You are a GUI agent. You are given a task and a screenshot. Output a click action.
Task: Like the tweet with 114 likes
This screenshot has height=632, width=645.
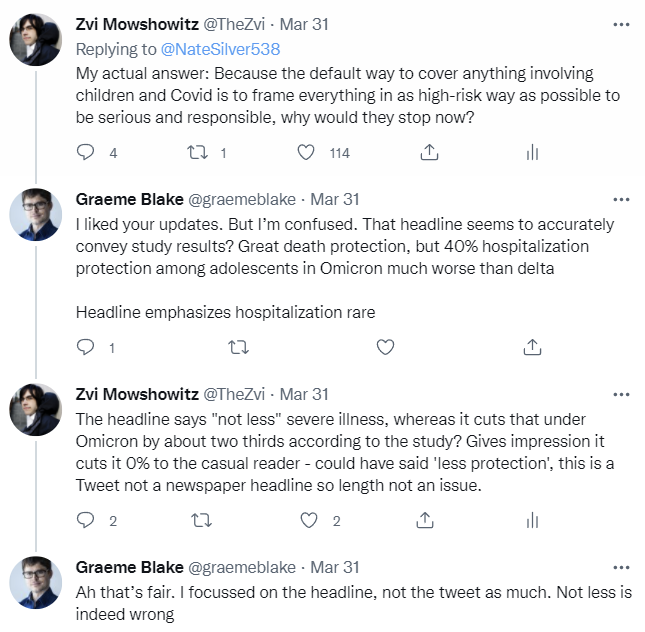[x=309, y=153]
